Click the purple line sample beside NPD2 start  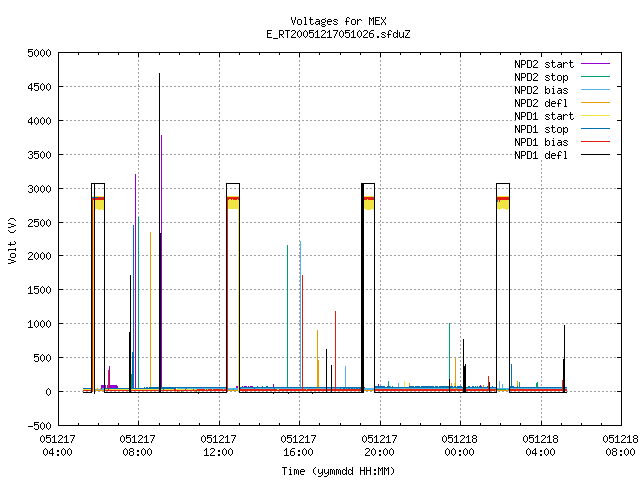tap(596, 64)
